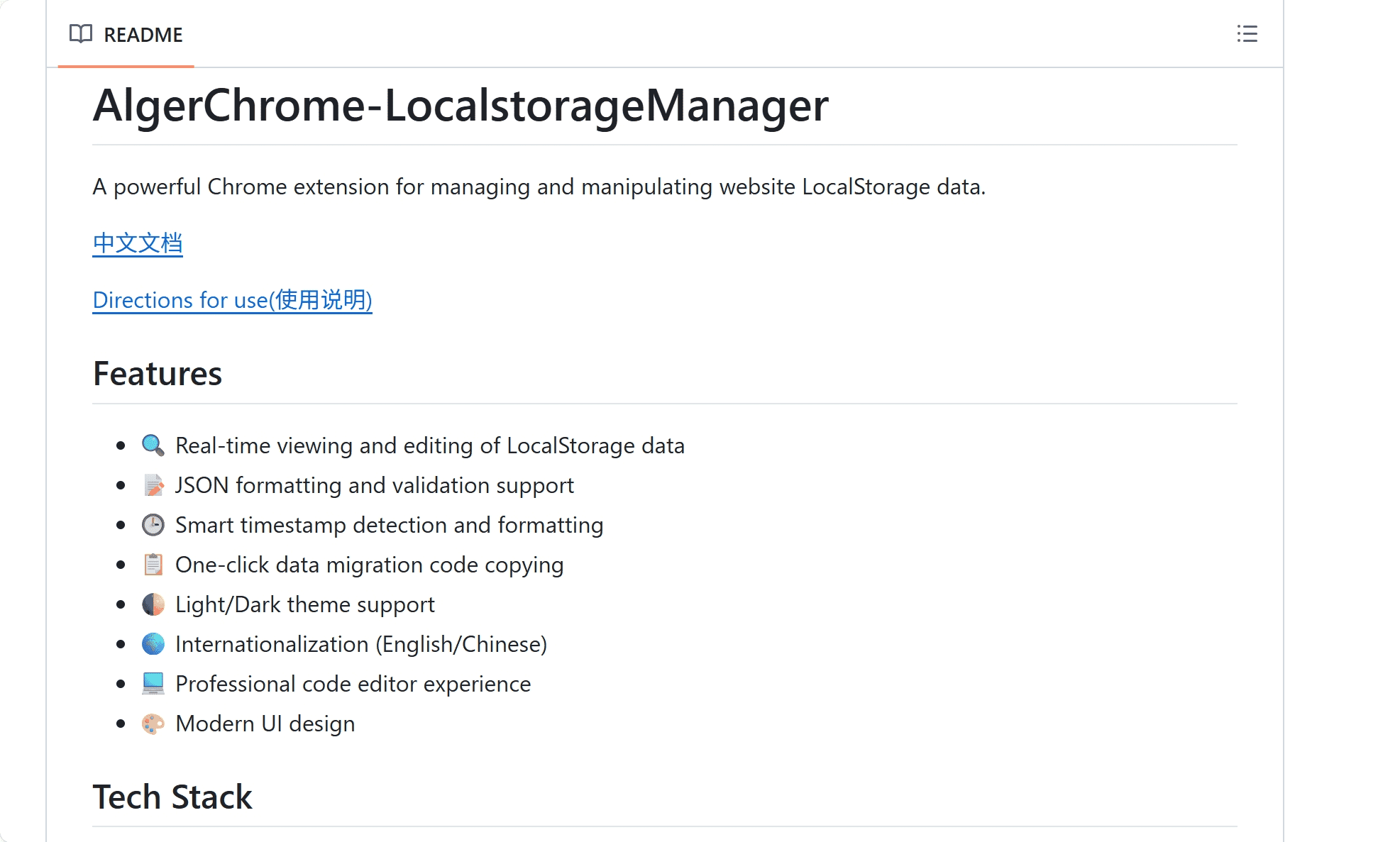Click 'JSON formatting and validation support' text
The height and width of the screenshot is (842, 1400).
click(x=375, y=486)
